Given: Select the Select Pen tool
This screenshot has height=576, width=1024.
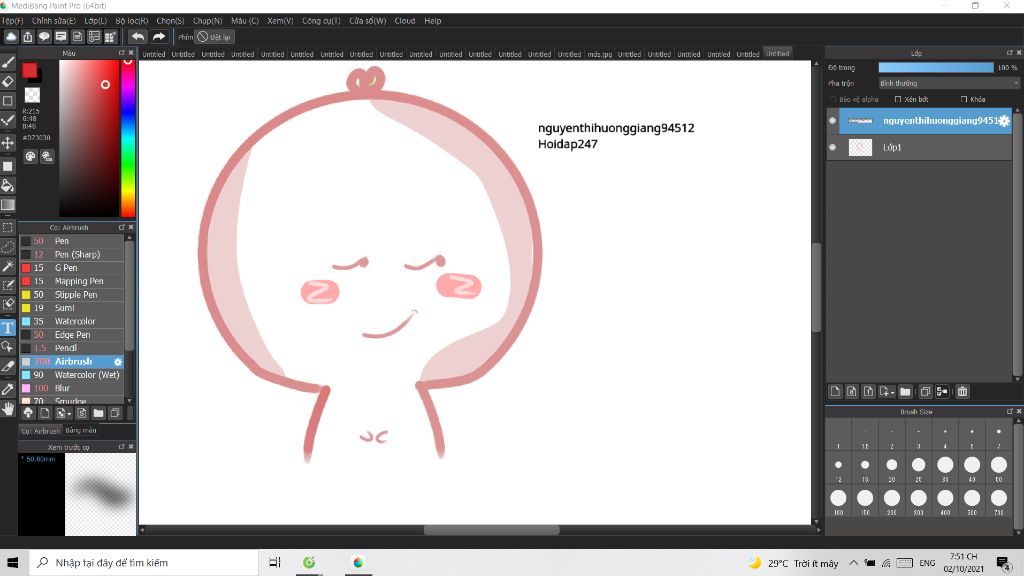Looking at the screenshot, I should pos(8,285).
